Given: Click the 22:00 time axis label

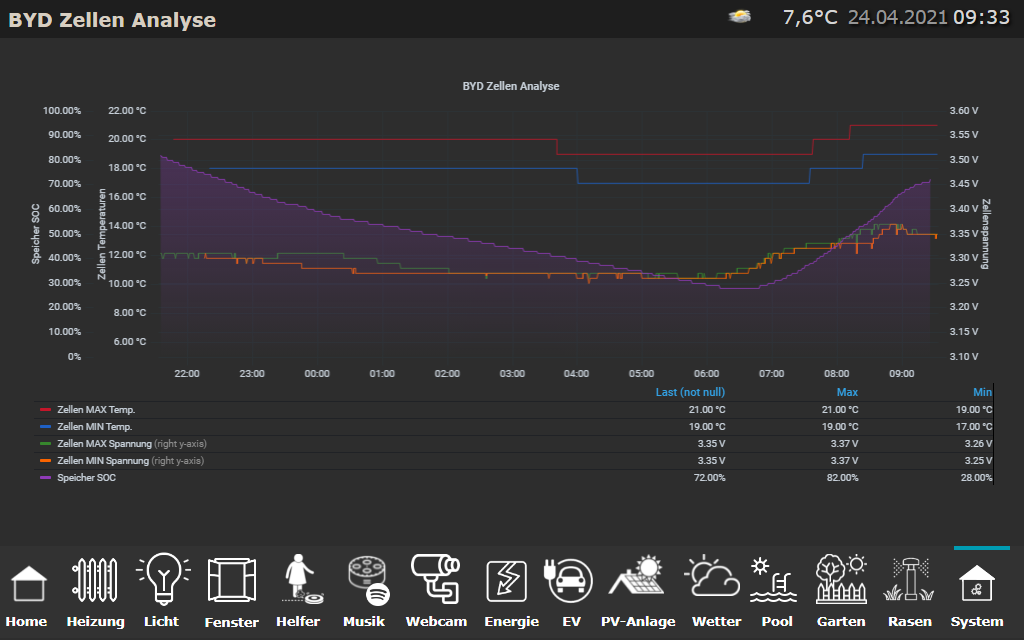Looking at the screenshot, I should [187, 374].
